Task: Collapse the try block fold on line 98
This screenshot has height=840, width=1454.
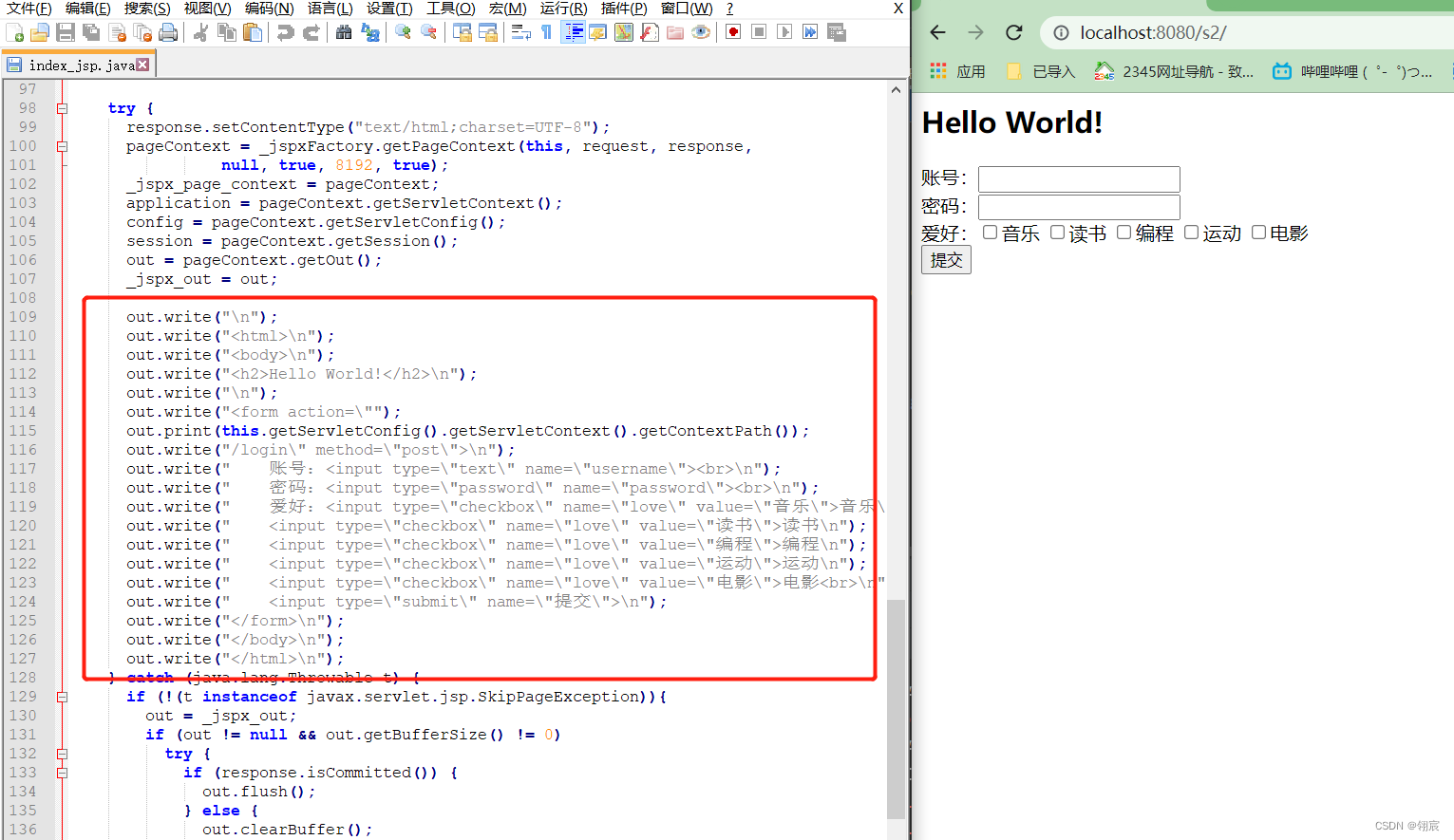Action: (62, 108)
